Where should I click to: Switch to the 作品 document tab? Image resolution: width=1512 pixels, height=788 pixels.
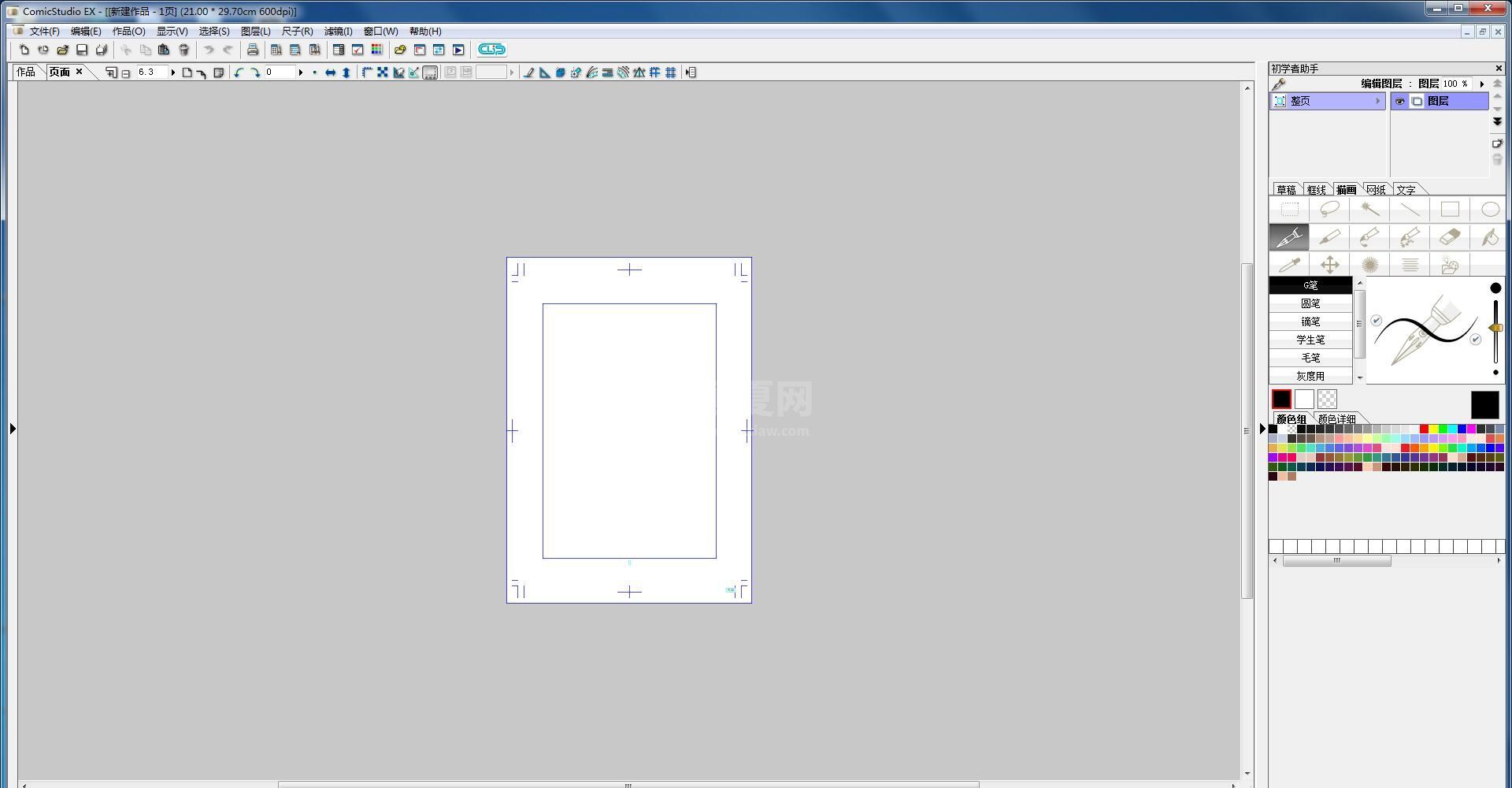coord(26,72)
